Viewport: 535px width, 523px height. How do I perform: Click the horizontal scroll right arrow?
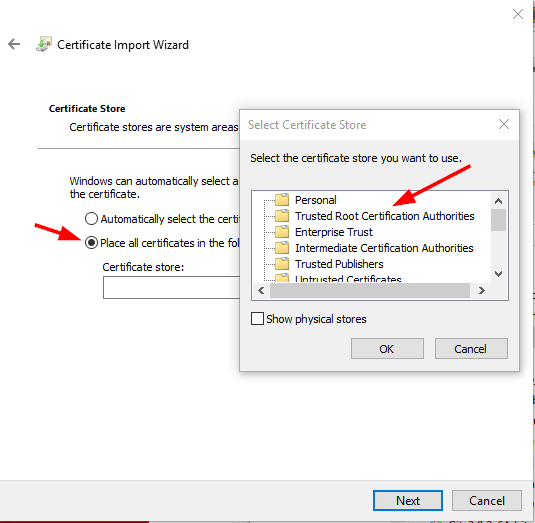pyautogui.click(x=481, y=291)
